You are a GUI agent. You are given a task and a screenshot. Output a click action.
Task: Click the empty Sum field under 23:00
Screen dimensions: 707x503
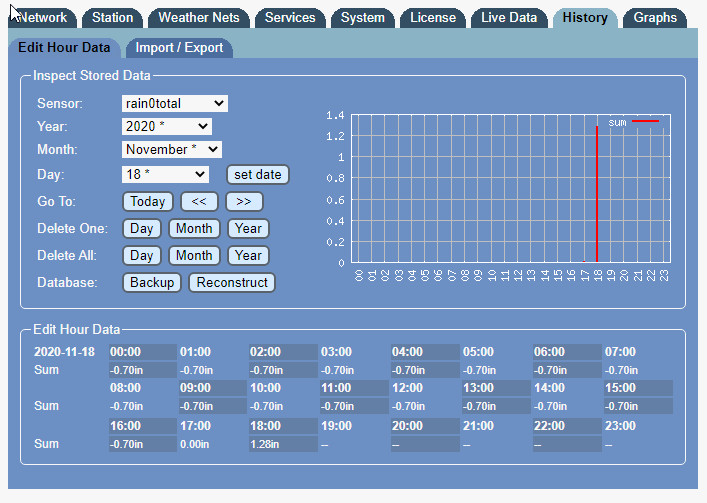click(638, 444)
